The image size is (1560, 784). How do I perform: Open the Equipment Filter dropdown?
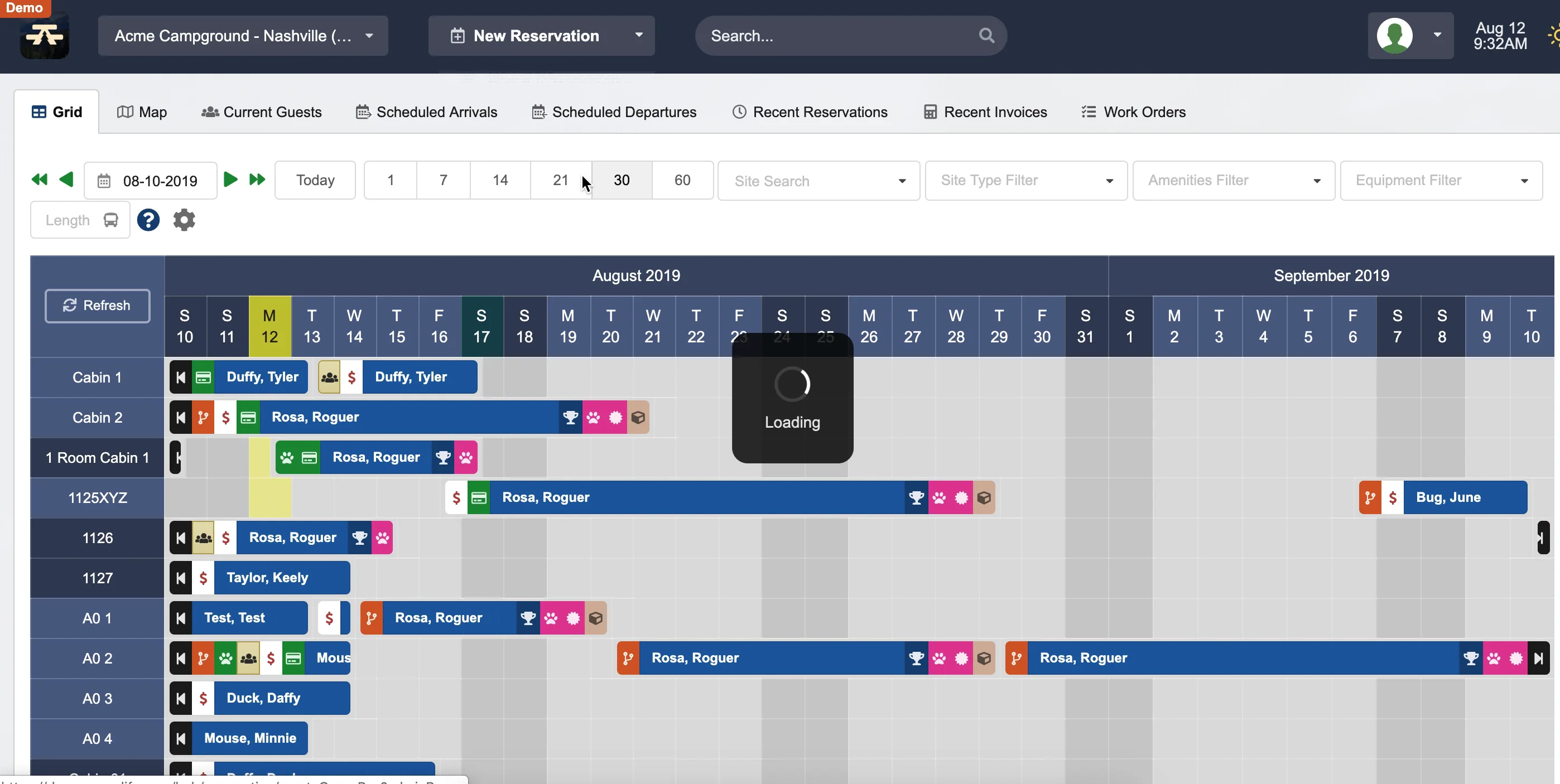point(1441,181)
